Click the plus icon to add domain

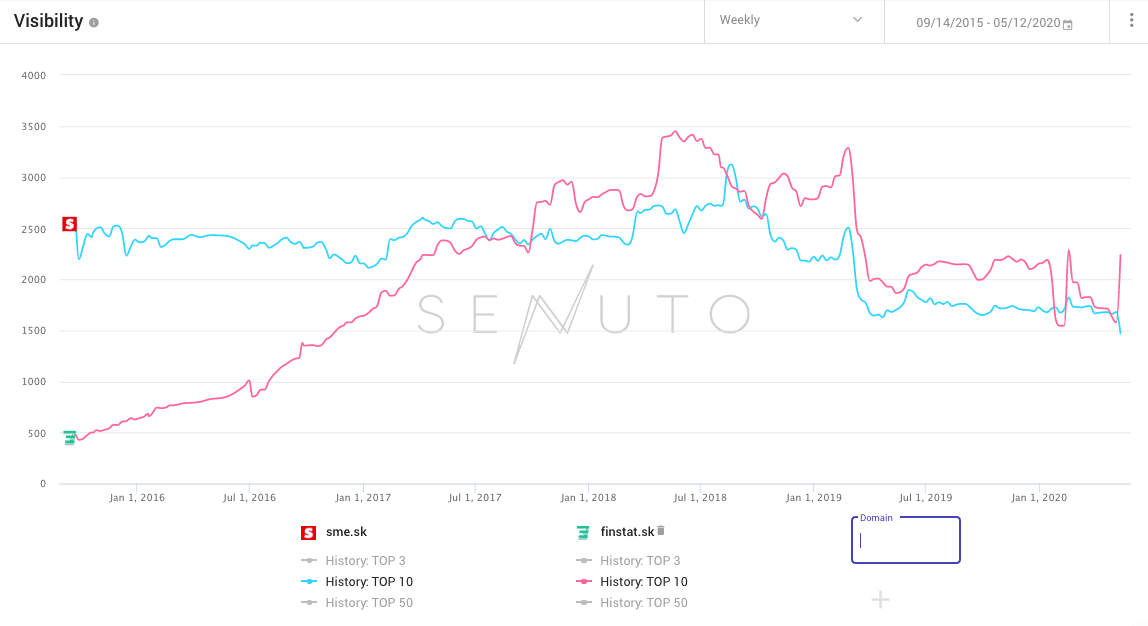(x=880, y=599)
